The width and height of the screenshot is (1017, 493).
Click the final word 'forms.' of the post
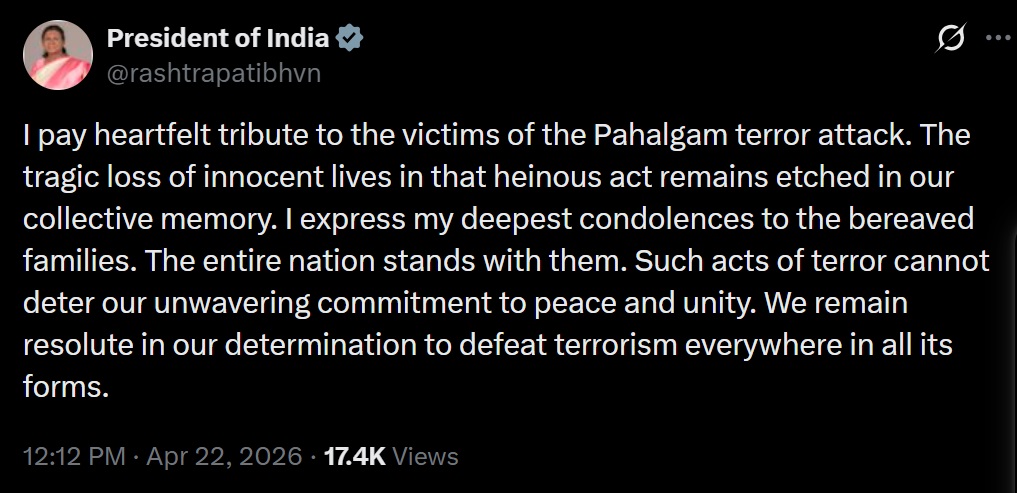tap(65, 388)
